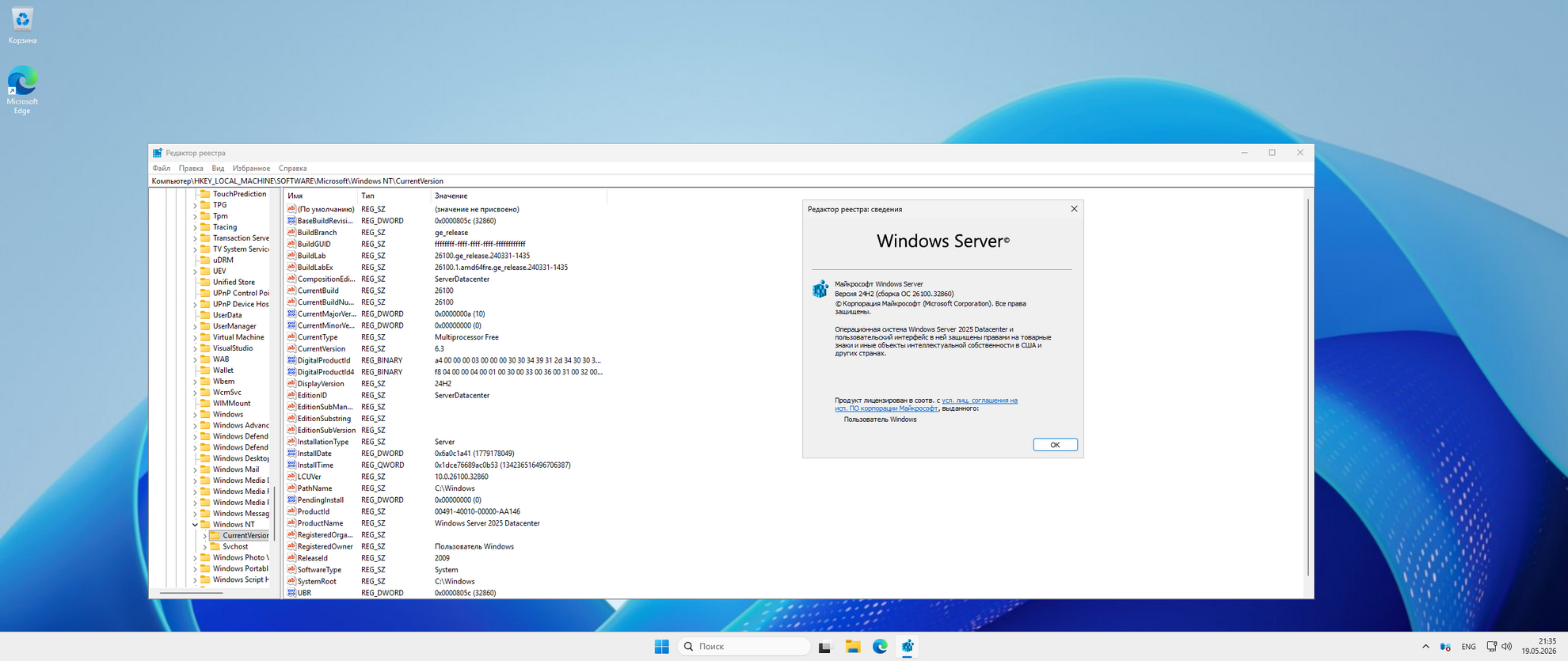This screenshot has height=661, width=1568.
Task: Click the BuildBranch string value icon
Action: point(291,233)
